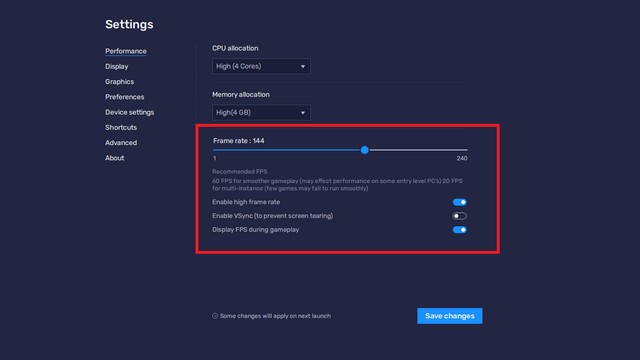Viewport: 640px width, 360px height.
Task: Click the slider maximum value 240
Action: (462, 158)
